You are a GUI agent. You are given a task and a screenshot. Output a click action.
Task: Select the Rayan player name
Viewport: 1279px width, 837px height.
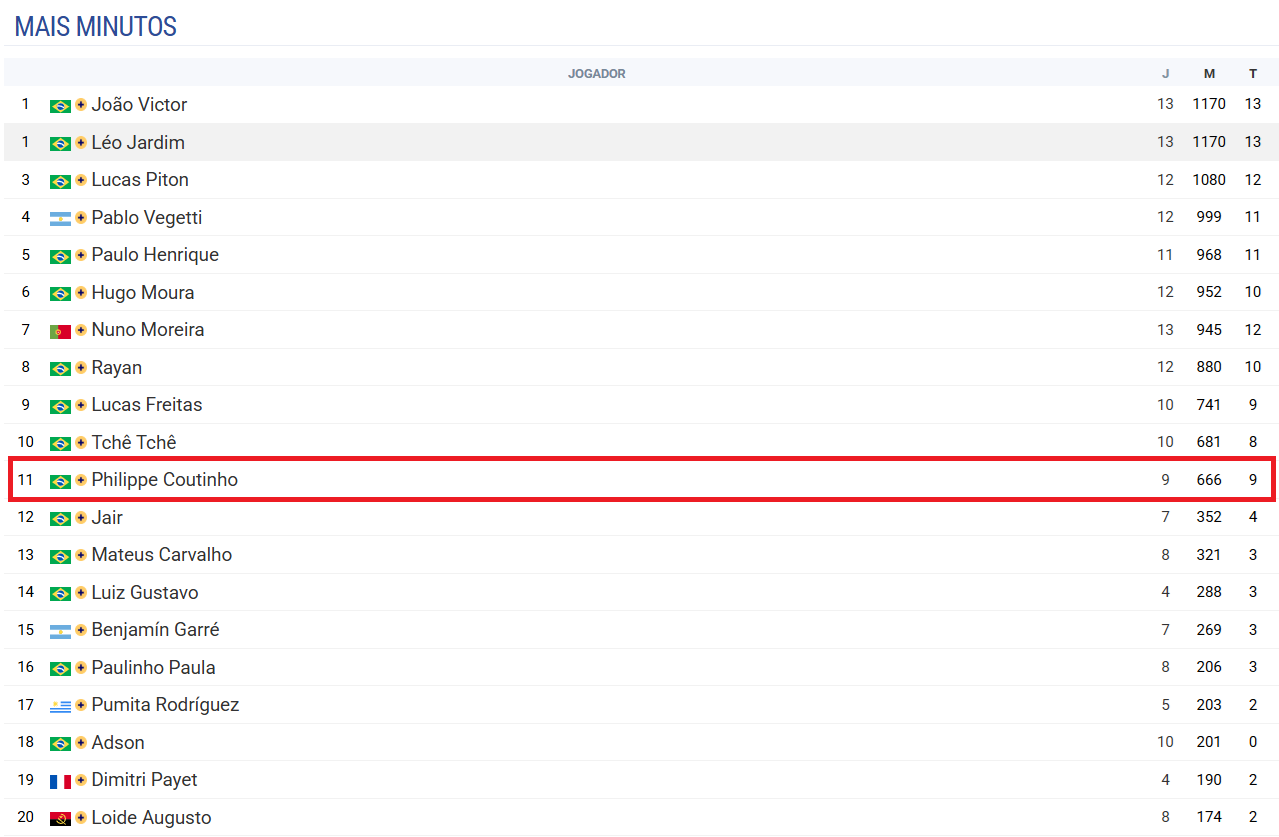(117, 367)
